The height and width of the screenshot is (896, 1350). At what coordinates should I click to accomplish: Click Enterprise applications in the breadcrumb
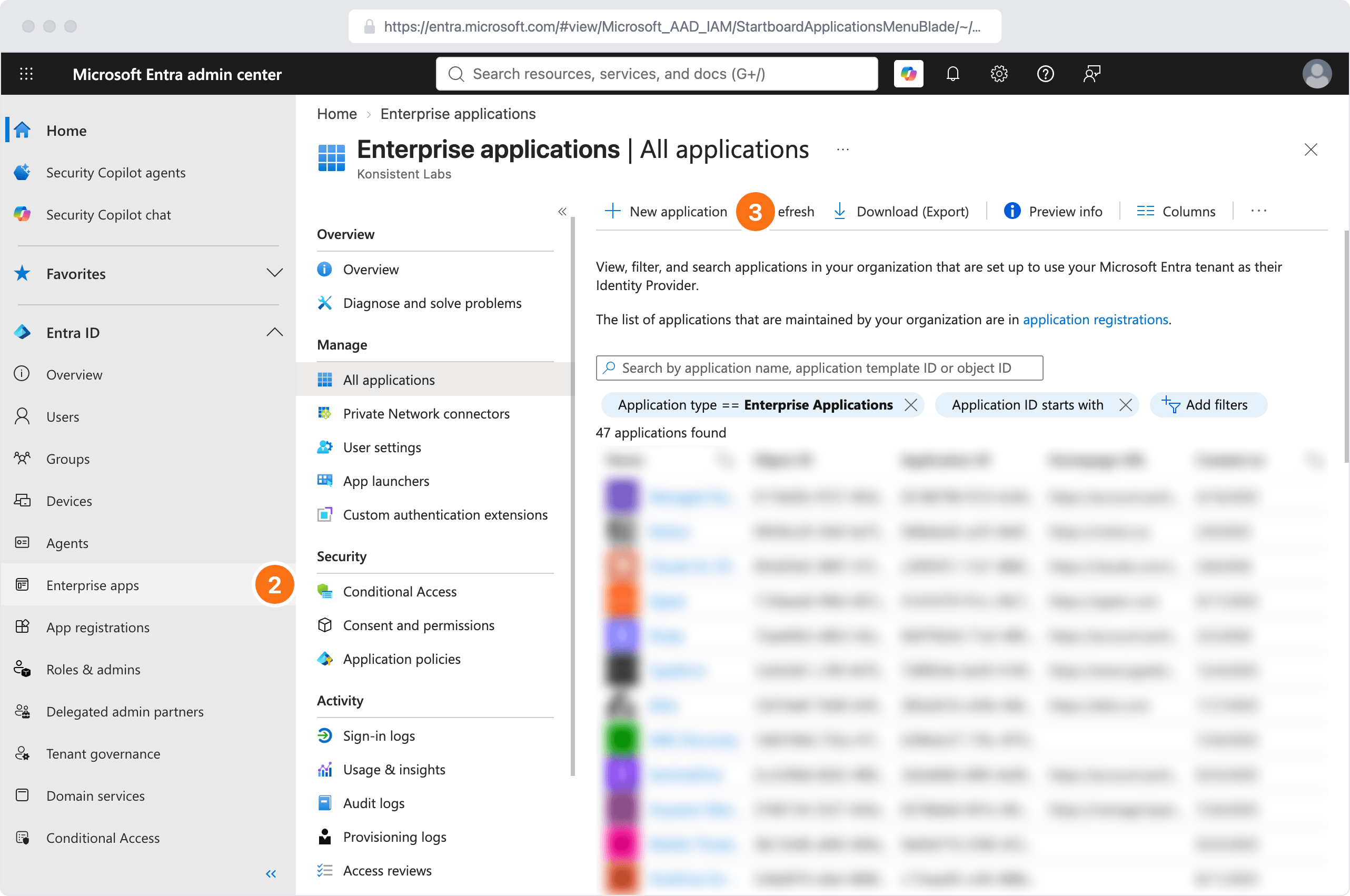[458, 114]
